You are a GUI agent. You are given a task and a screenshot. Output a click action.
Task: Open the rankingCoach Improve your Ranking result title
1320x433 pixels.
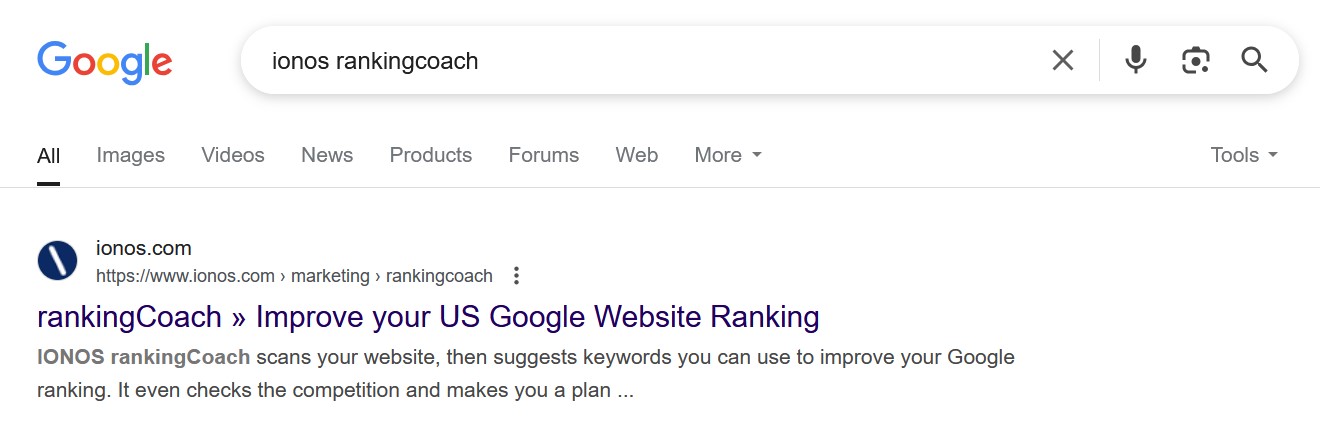[428, 317]
